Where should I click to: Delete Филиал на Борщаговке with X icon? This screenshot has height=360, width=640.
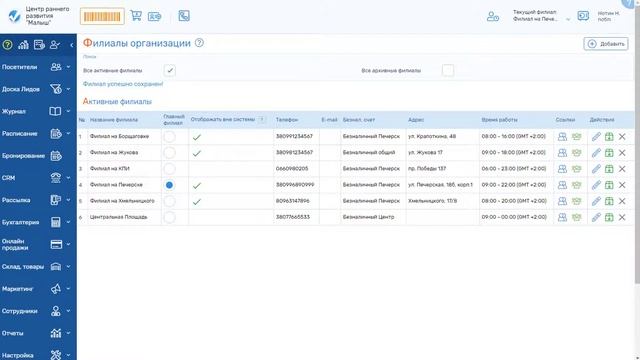point(622,137)
